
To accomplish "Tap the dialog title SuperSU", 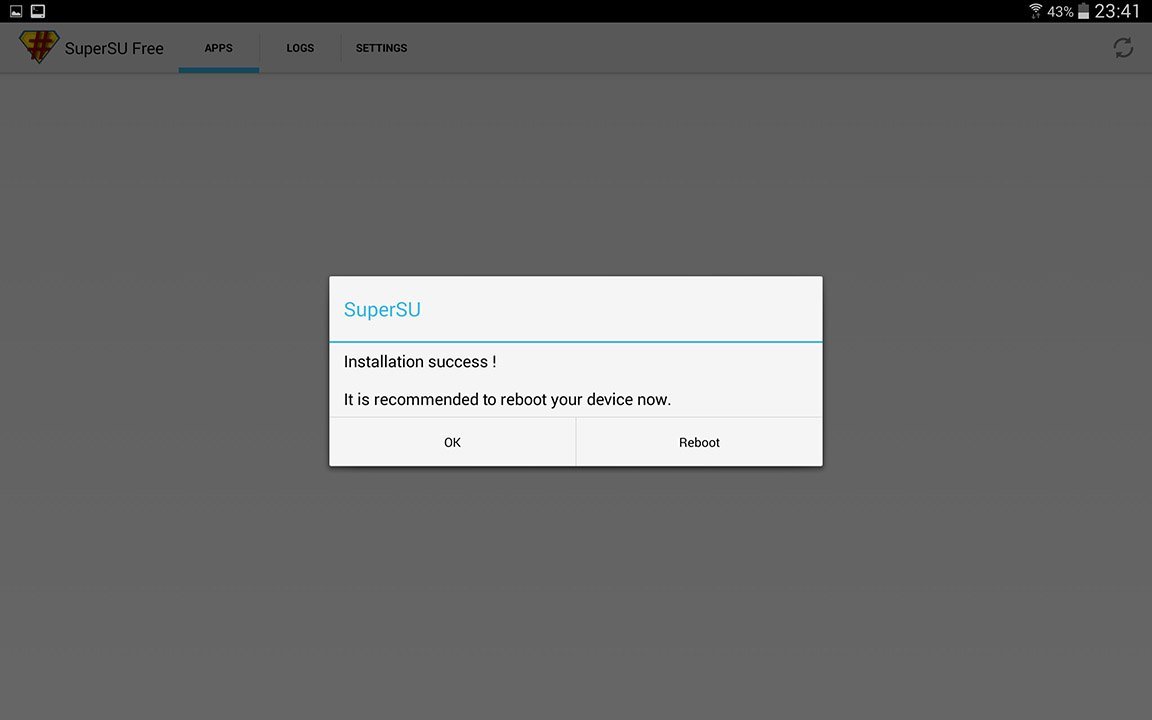I will click(x=382, y=309).
